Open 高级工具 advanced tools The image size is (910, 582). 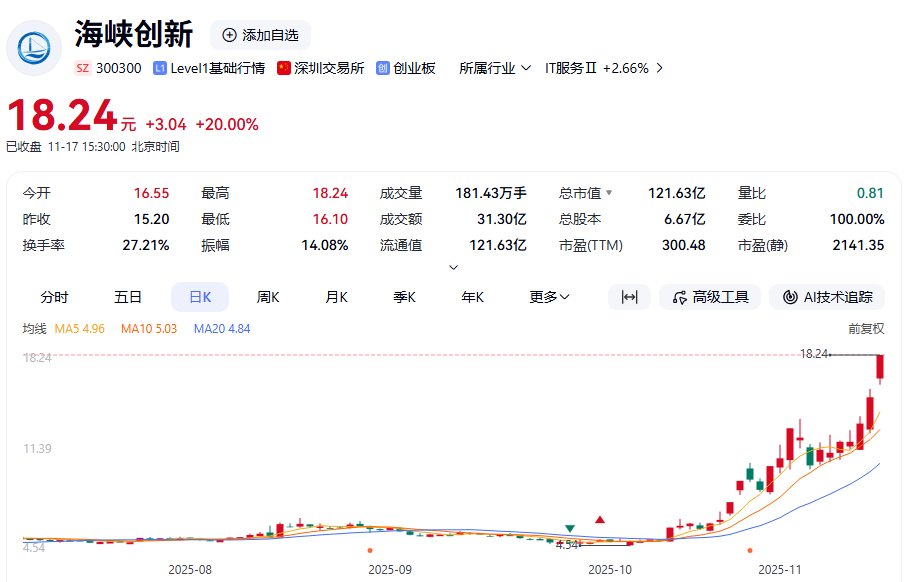pos(710,297)
